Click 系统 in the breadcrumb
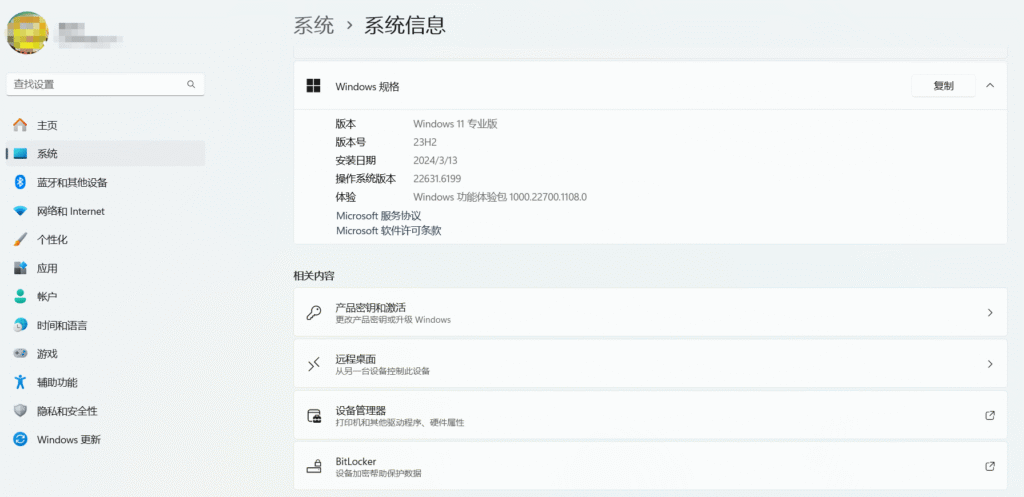This screenshot has width=1024, height=497. (313, 25)
